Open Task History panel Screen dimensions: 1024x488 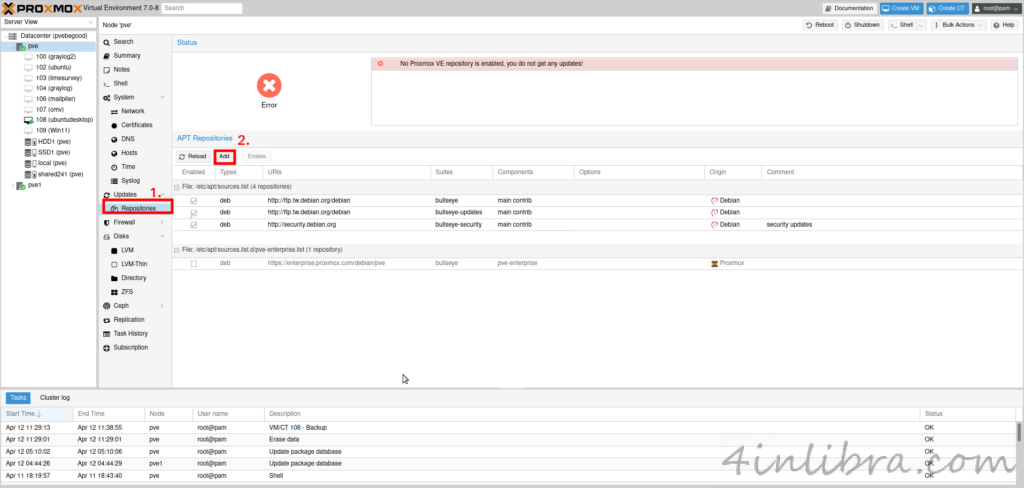130,333
